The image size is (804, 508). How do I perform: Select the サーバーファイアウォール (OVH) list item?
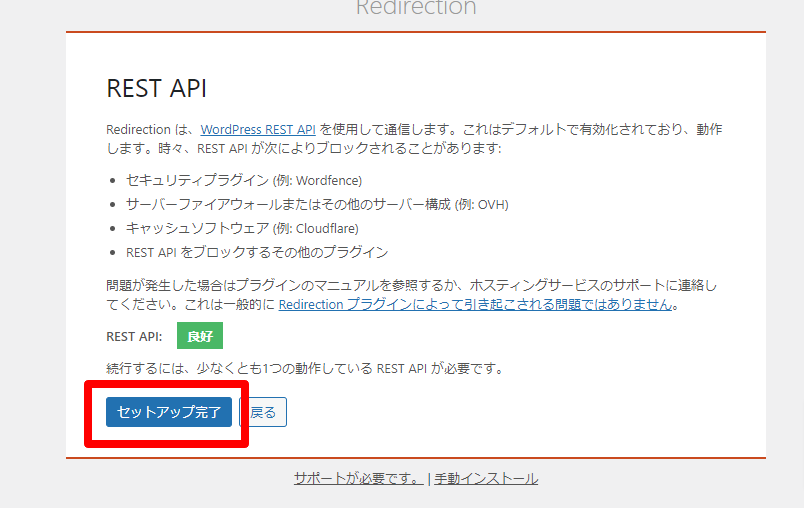pyautogui.click(x=316, y=205)
